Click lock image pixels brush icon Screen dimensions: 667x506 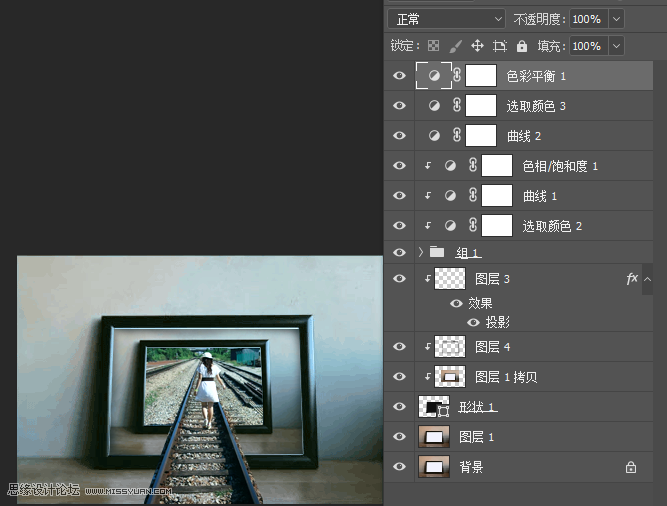pos(456,46)
